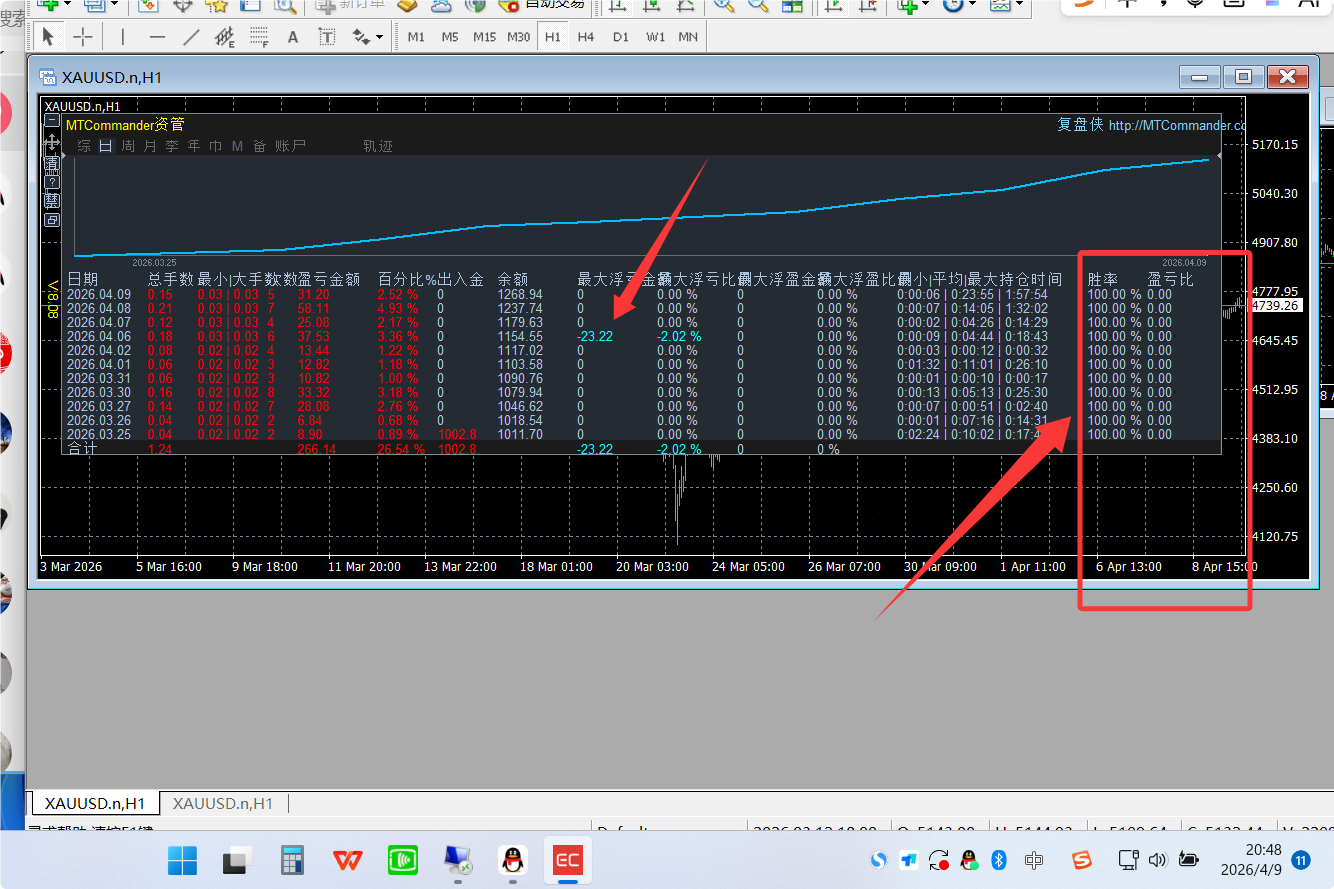Click the 4739.26 current price label
Image resolution: width=1334 pixels, height=889 pixels.
pyautogui.click(x=1275, y=306)
